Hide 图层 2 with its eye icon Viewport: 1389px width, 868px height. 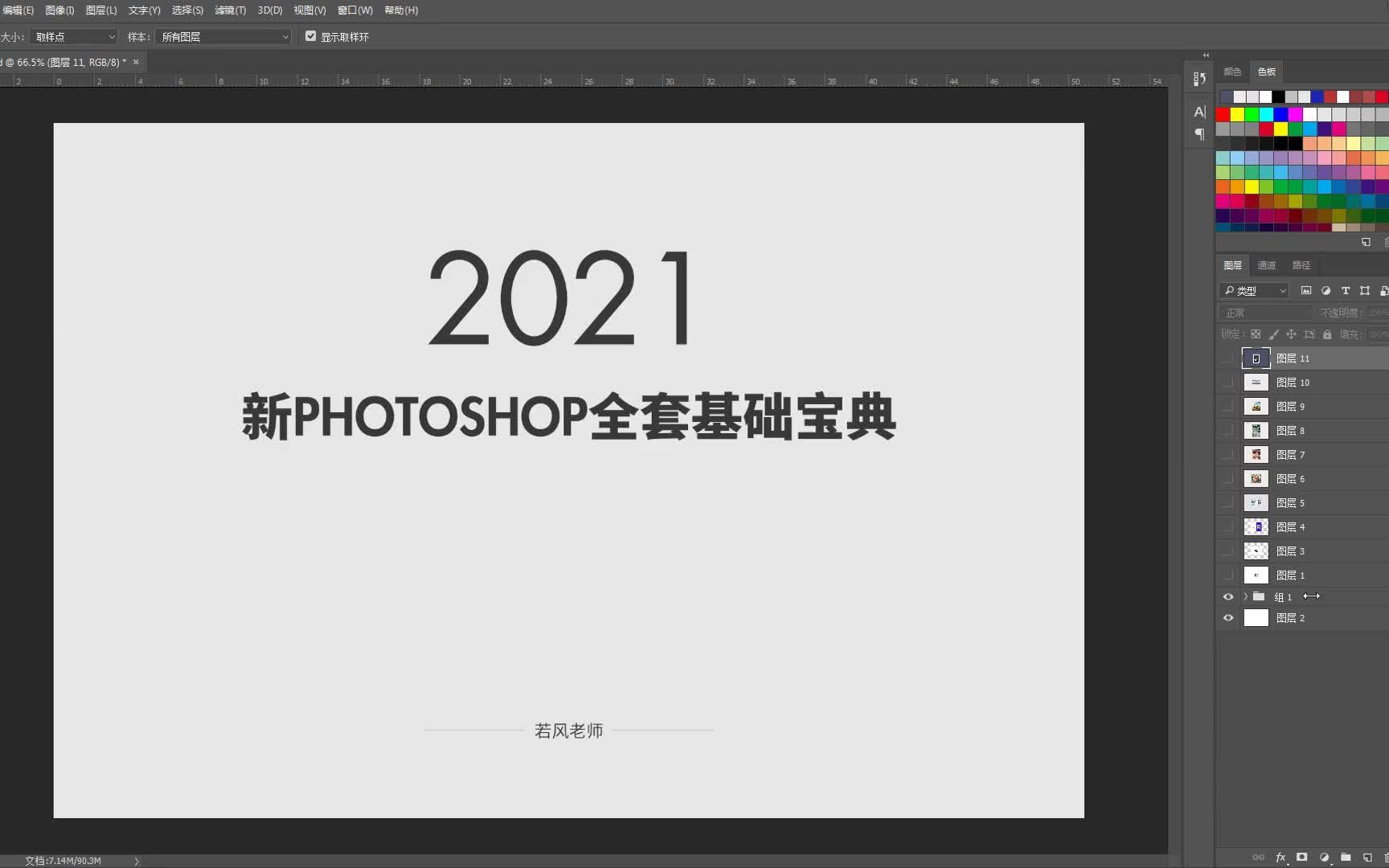[1228, 618]
